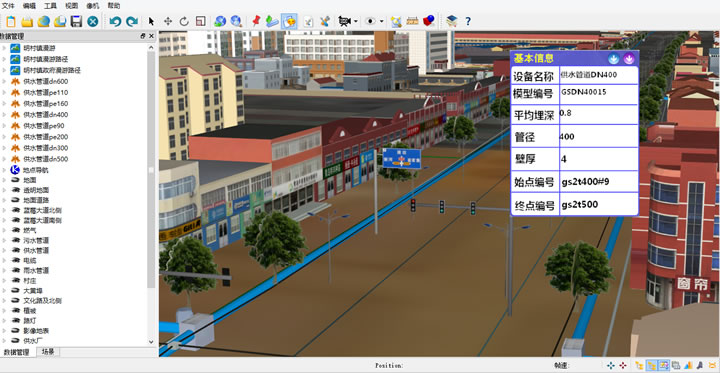This screenshot has width=720, height=373.
Task: Open the 编辑 menu
Action: tap(29, 6)
